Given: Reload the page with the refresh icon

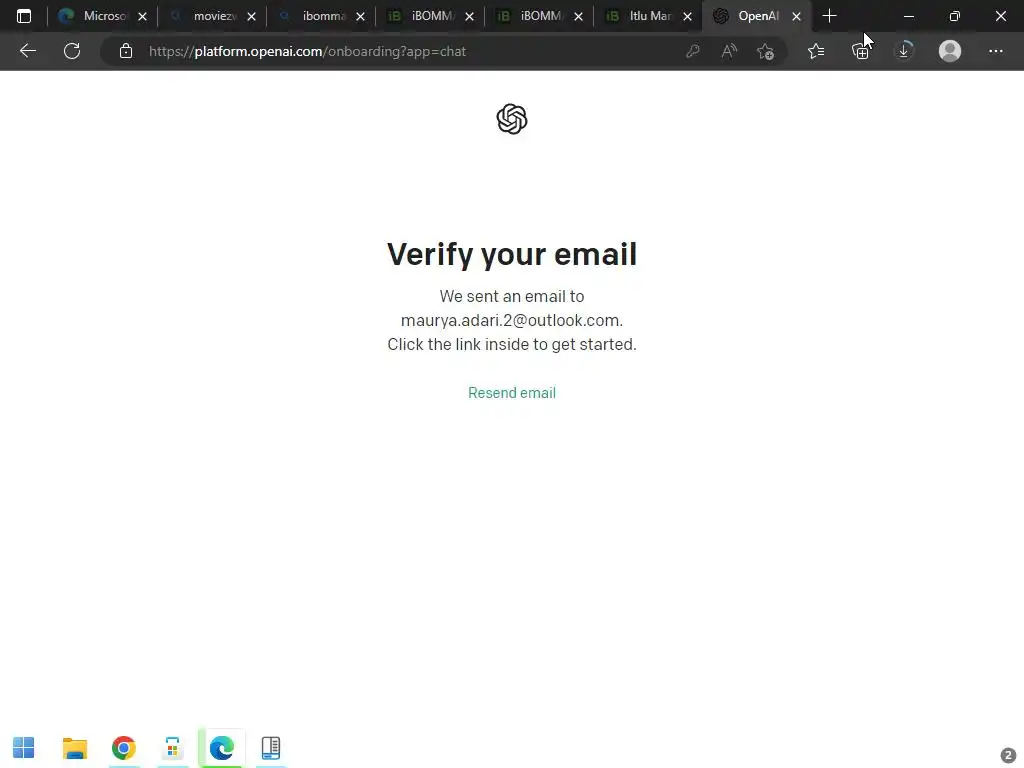Looking at the screenshot, I should tap(72, 51).
